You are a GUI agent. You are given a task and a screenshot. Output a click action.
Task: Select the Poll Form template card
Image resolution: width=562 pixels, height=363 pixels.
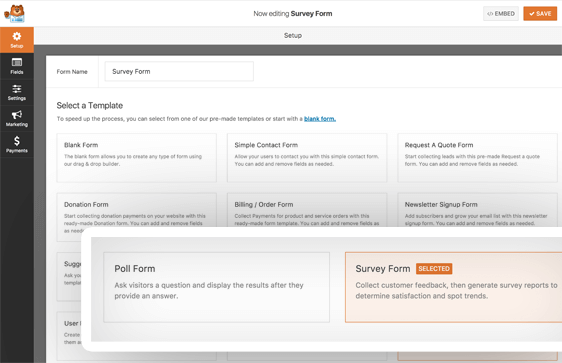[216, 287]
